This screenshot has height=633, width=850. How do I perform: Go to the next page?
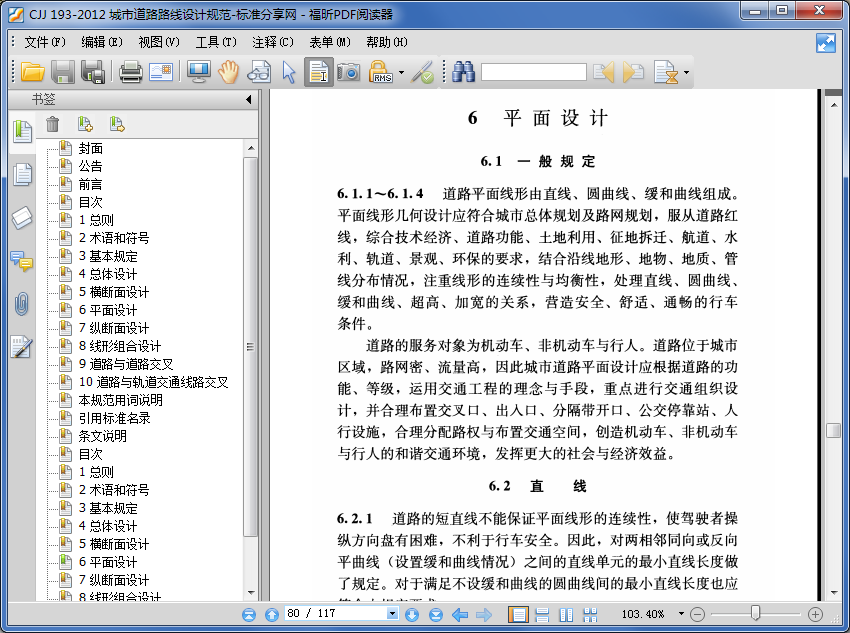click(x=412, y=614)
